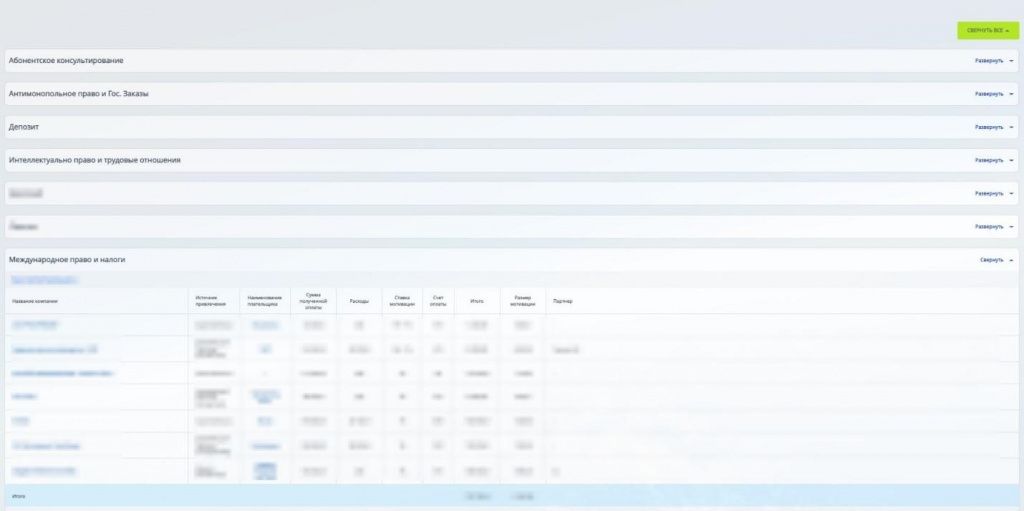This screenshot has height=511, width=1024.
Task: Click the chevron arrow on Антимонопольное право row
Action: coord(1011,94)
